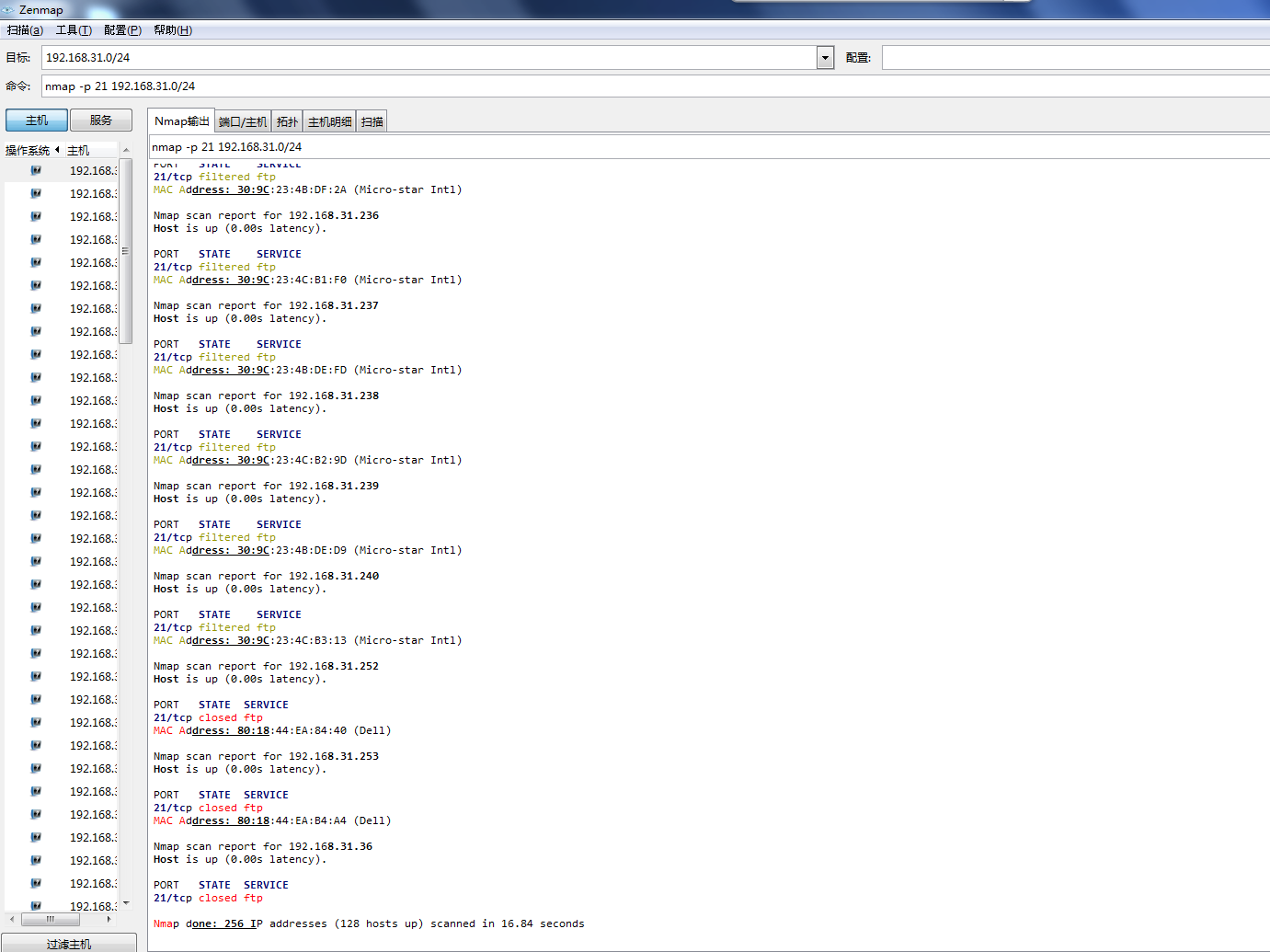This screenshot has height=952, width=1270.
Task: Open the 扫描 menu
Action: 26,30
